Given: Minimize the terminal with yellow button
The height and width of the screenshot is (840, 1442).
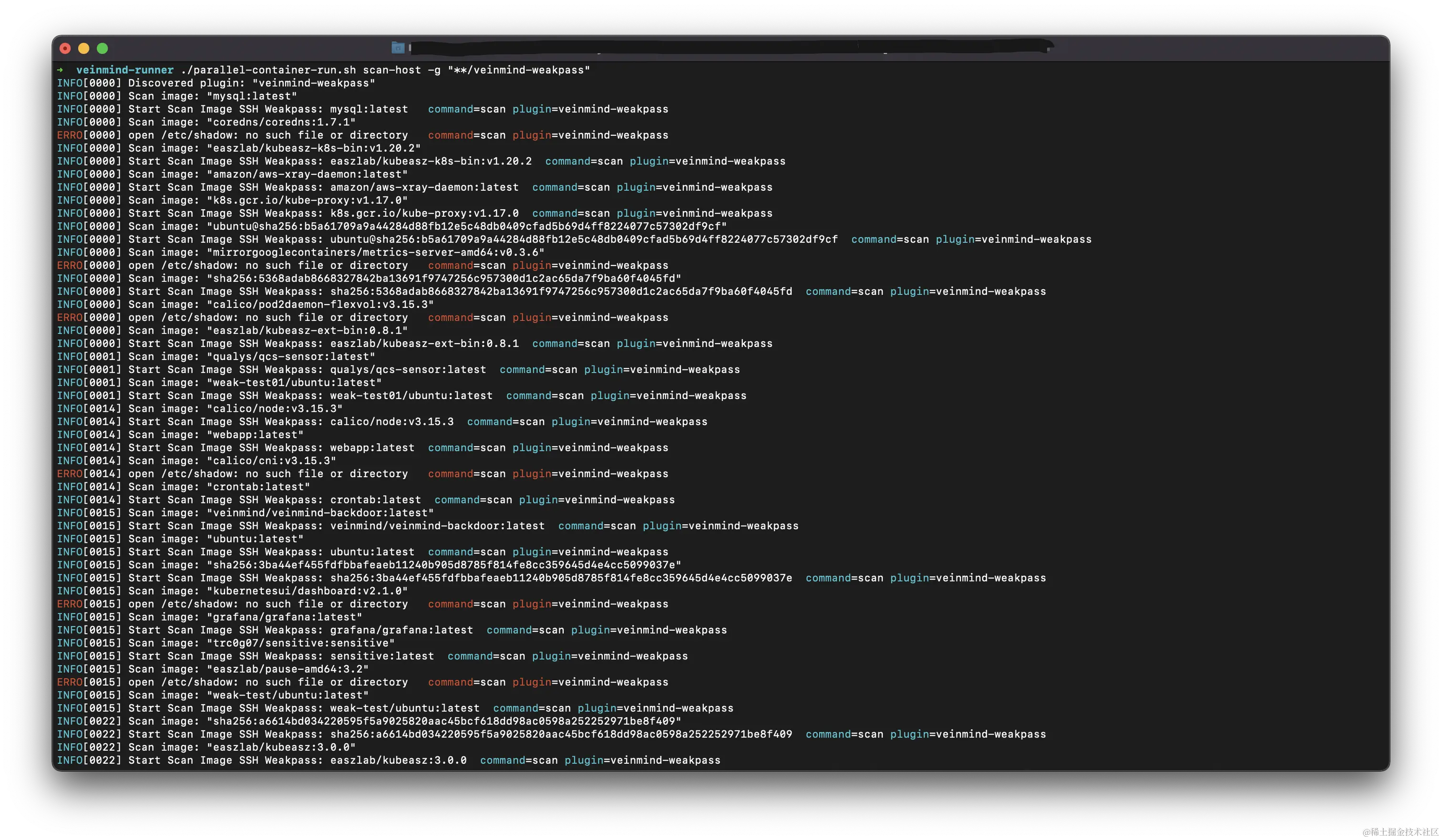Looking at the screenshot, I should click(x=83, y=49).
